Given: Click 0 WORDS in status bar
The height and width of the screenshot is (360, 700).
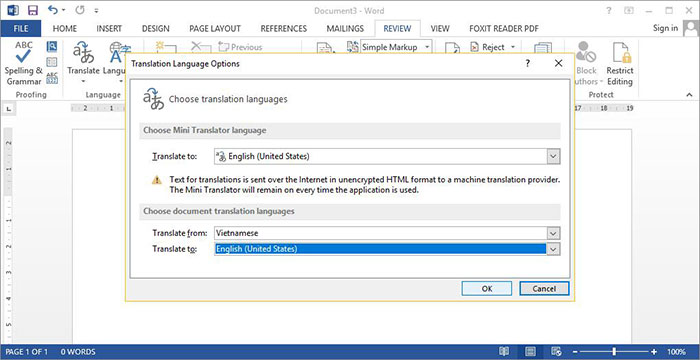Looking at the screenshot, I should (78, 352).
